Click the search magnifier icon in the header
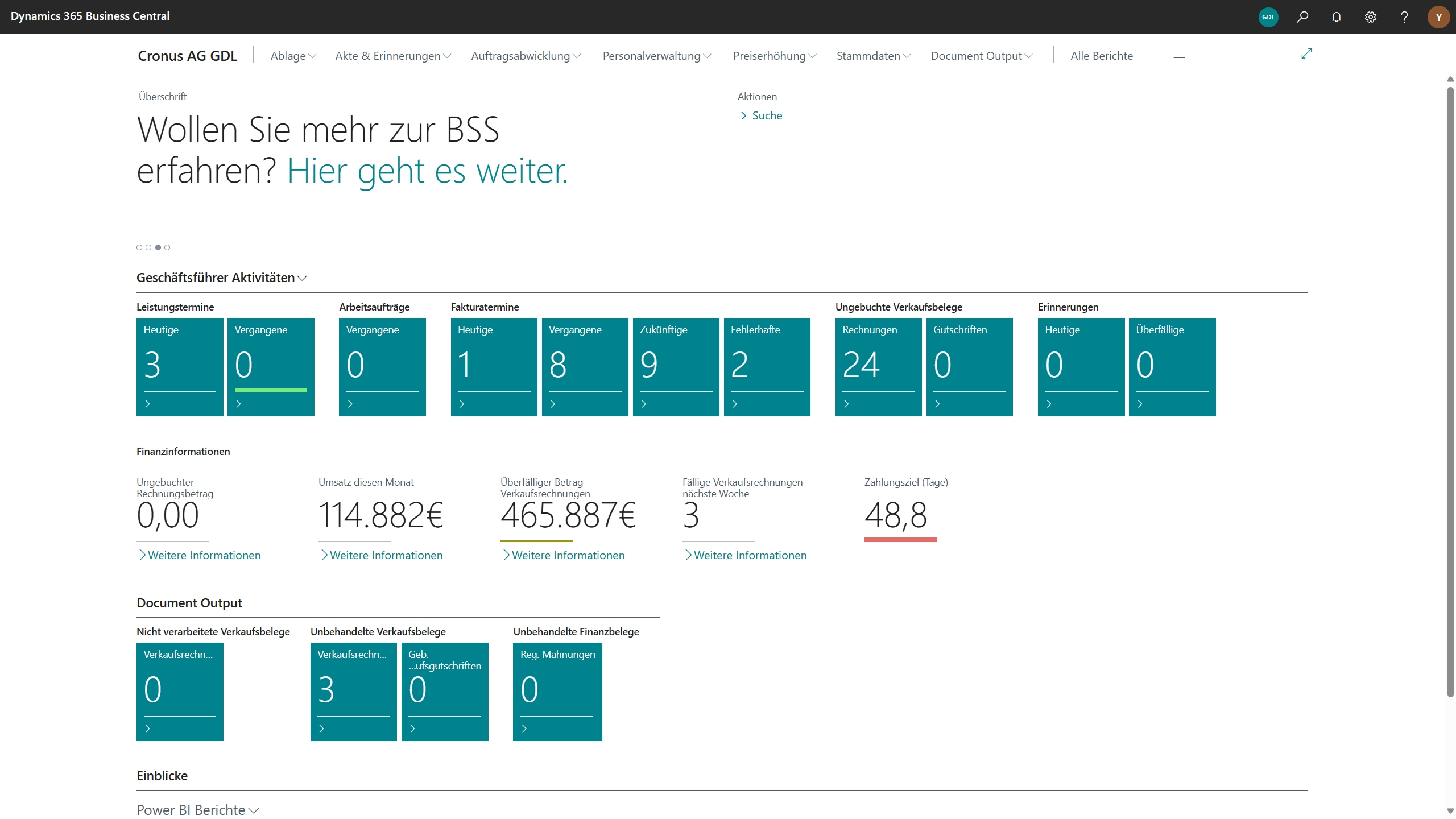This screenshot has width=1456, height=819. (1302, 17)
